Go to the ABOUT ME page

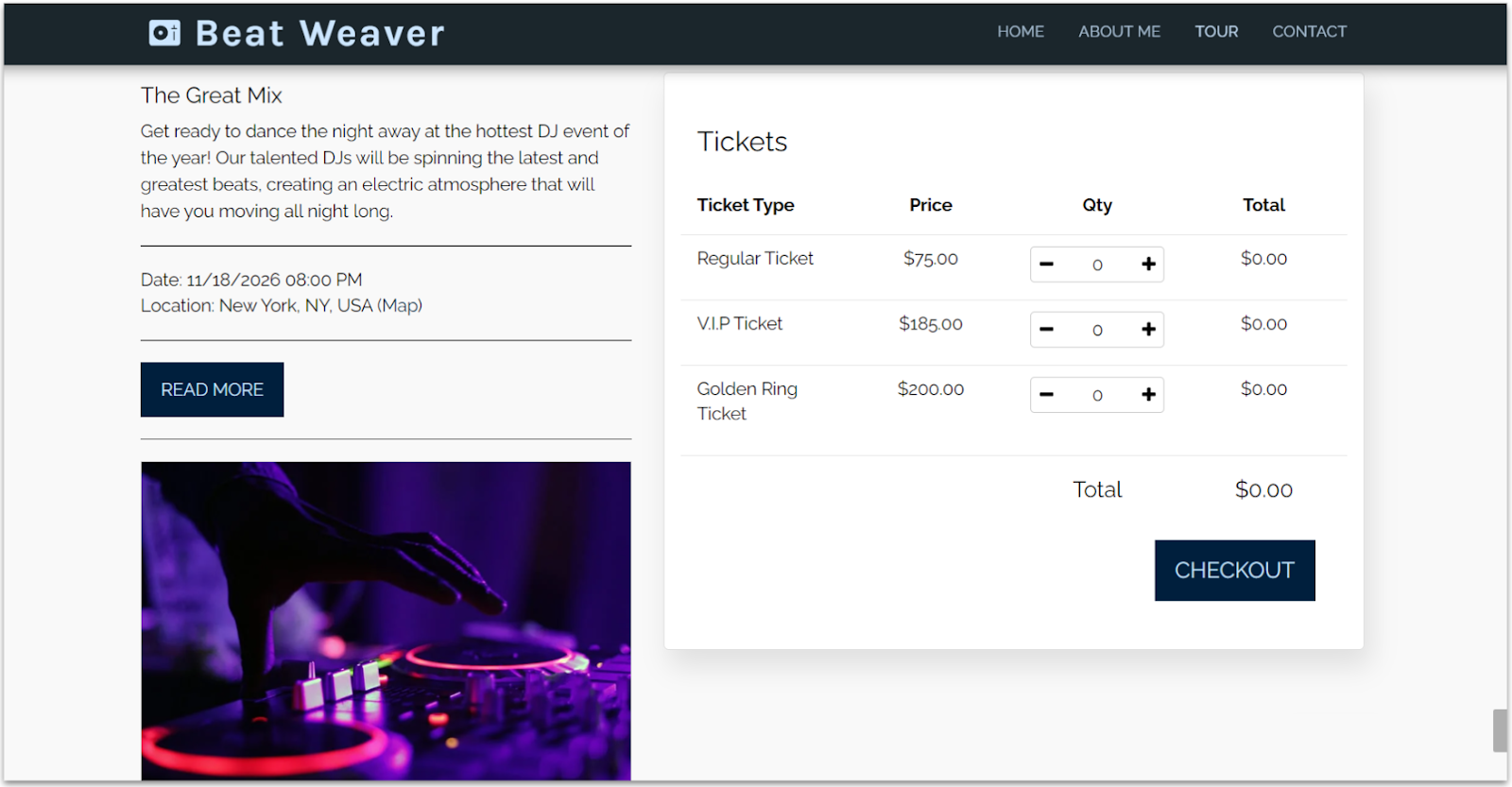click(1119, 31)
